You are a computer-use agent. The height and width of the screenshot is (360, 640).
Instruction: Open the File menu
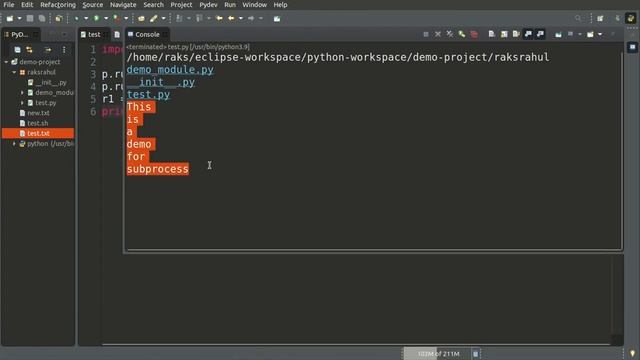[x=9, y=5]
